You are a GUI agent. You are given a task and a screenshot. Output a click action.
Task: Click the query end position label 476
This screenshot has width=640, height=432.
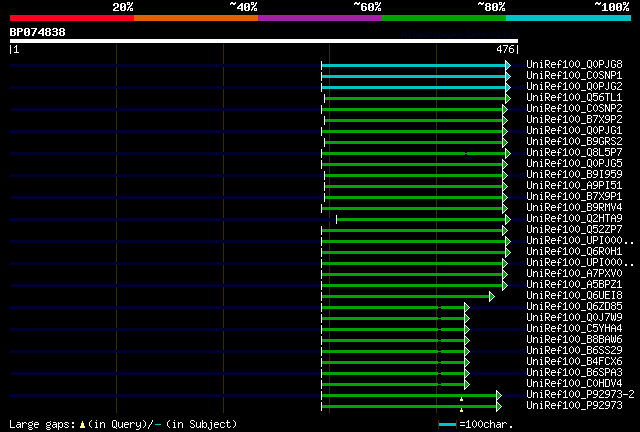pyautogui.click(x=505, y=49)
